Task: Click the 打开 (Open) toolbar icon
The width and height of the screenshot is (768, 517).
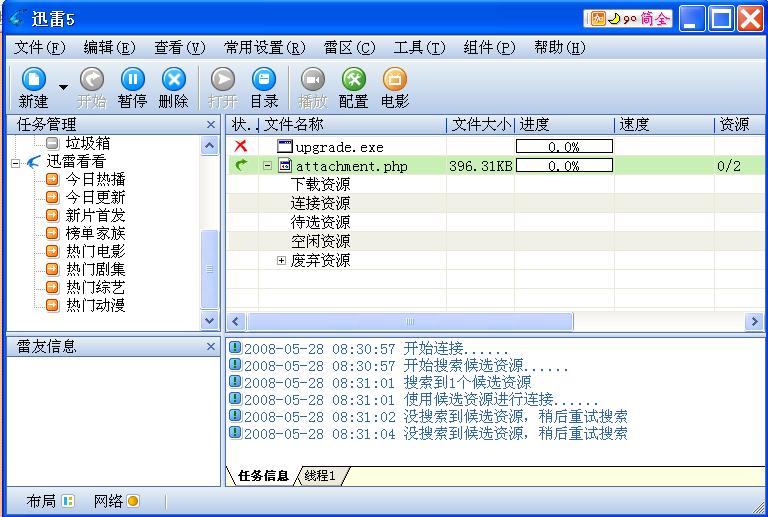Action: 223,88
